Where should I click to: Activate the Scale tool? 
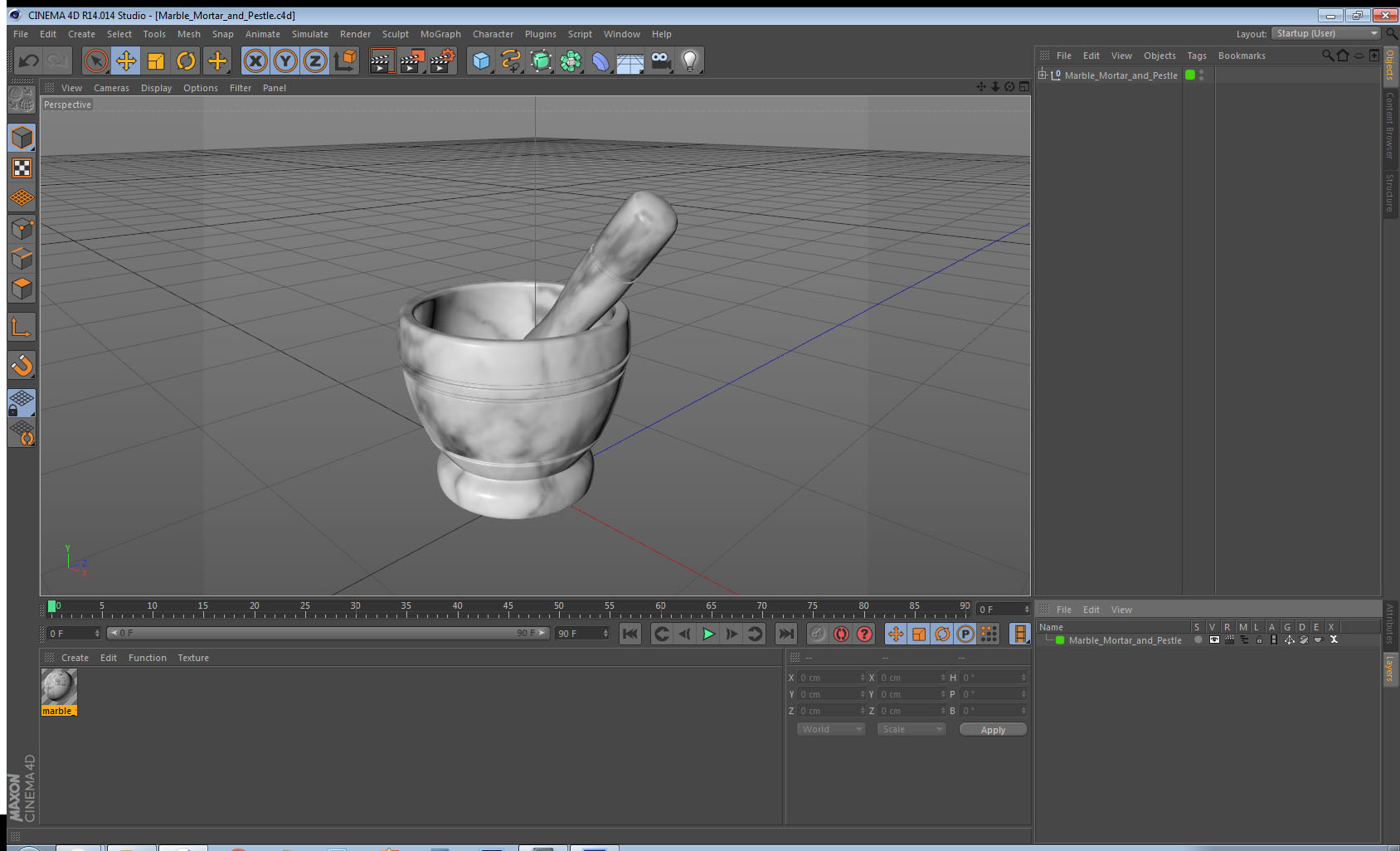click(x=156, y=61)
